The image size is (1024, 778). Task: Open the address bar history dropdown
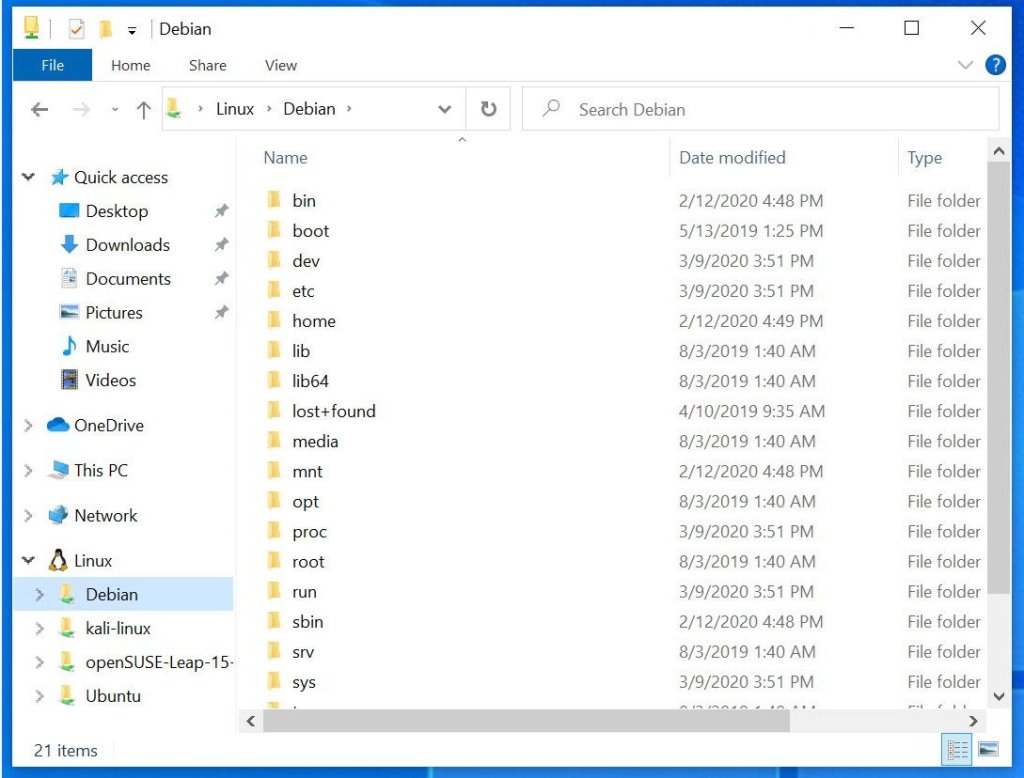[x=444, y=109]
